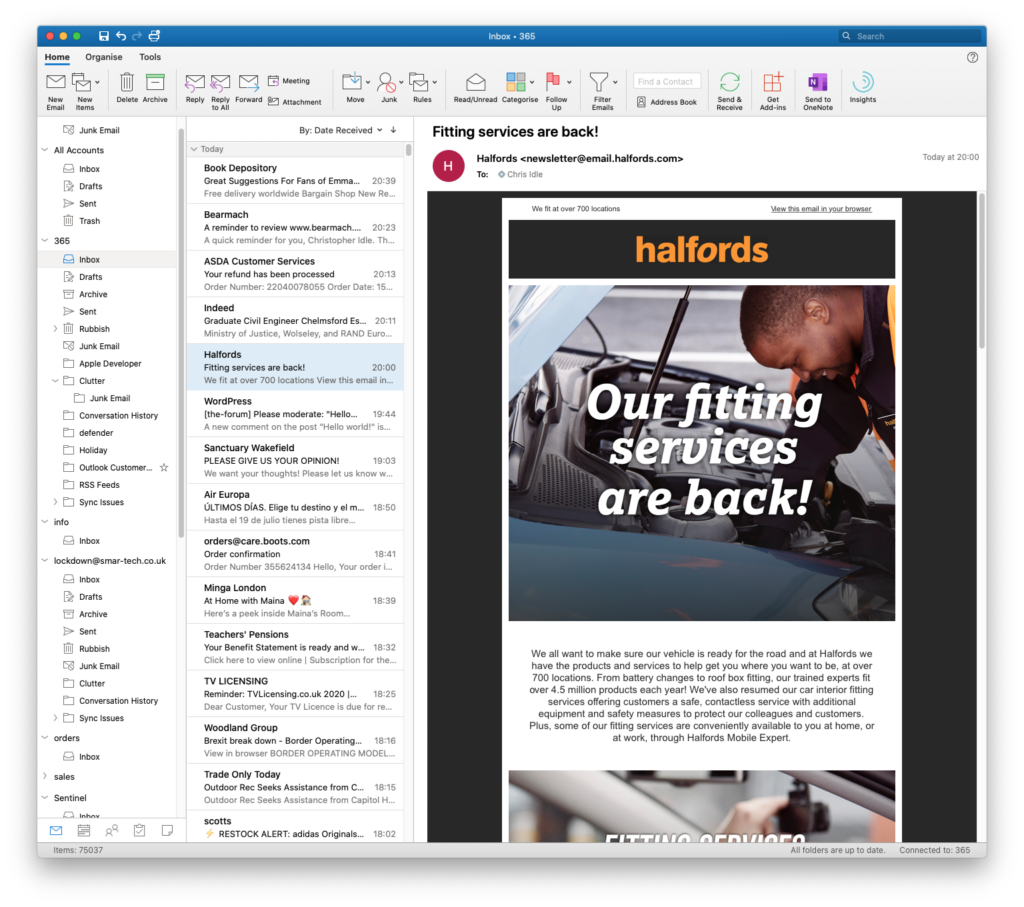
Task: Collapse the All Accounts section
Action: click(x=45, y=150)
